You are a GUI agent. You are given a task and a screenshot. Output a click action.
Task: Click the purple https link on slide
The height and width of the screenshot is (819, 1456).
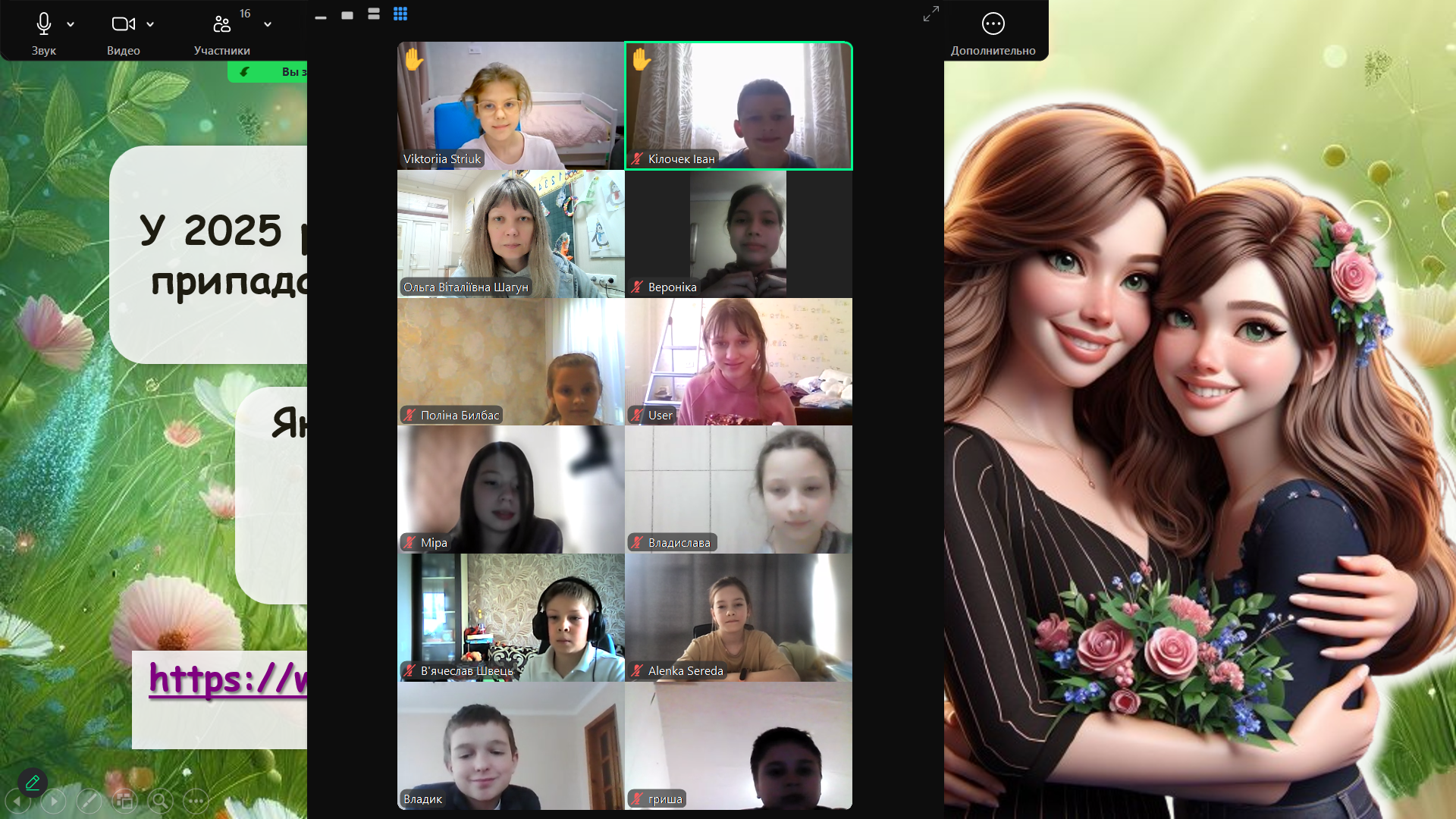point(227,679)
